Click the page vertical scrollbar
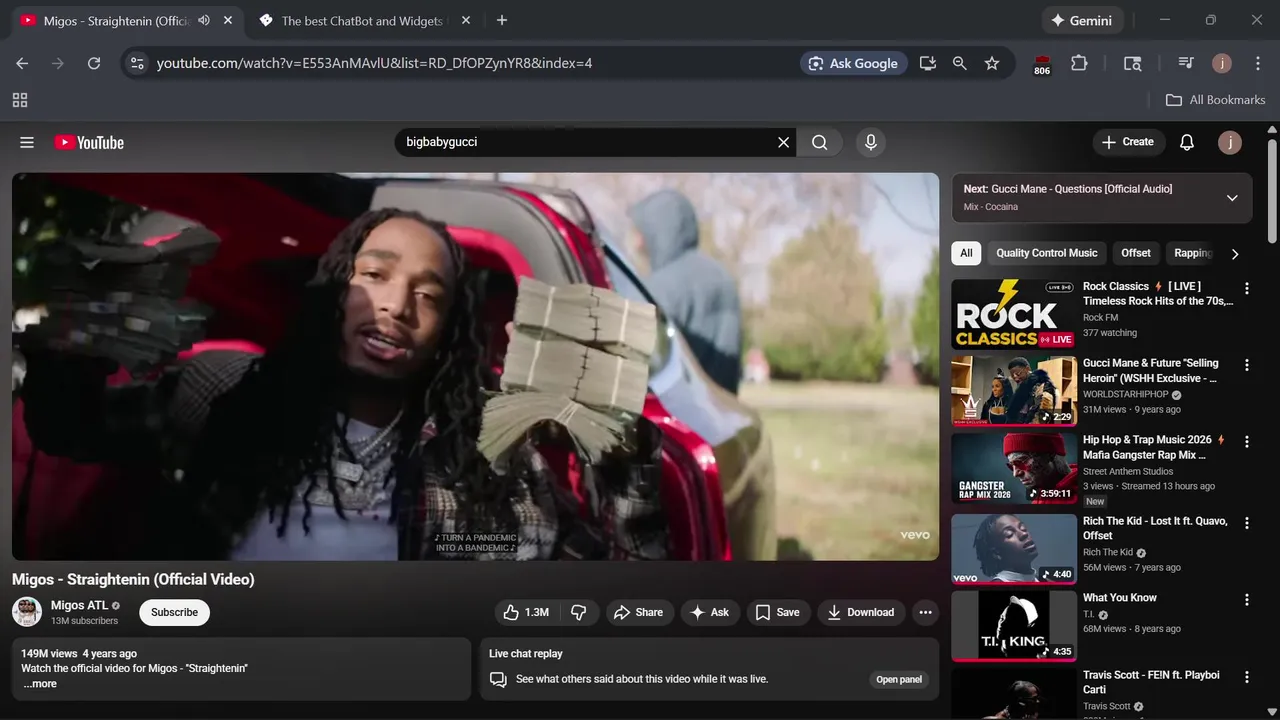The image size is (1280, 720). click(x=1272, y=190)
